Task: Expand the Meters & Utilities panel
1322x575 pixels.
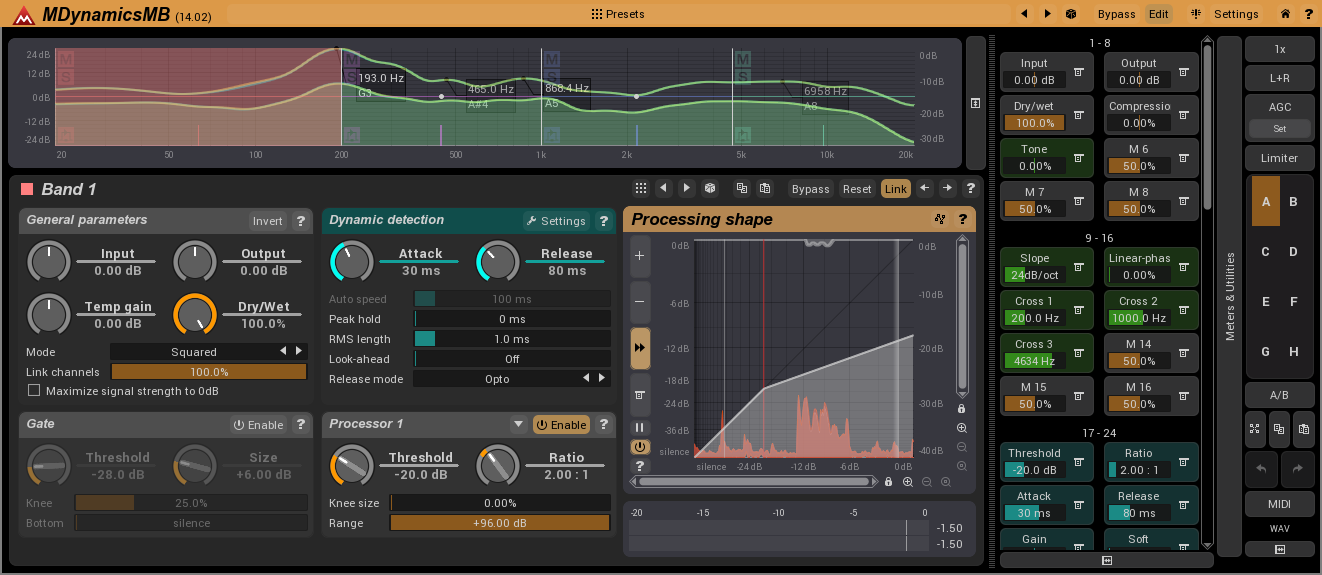Action: [x=1230, y=296]
